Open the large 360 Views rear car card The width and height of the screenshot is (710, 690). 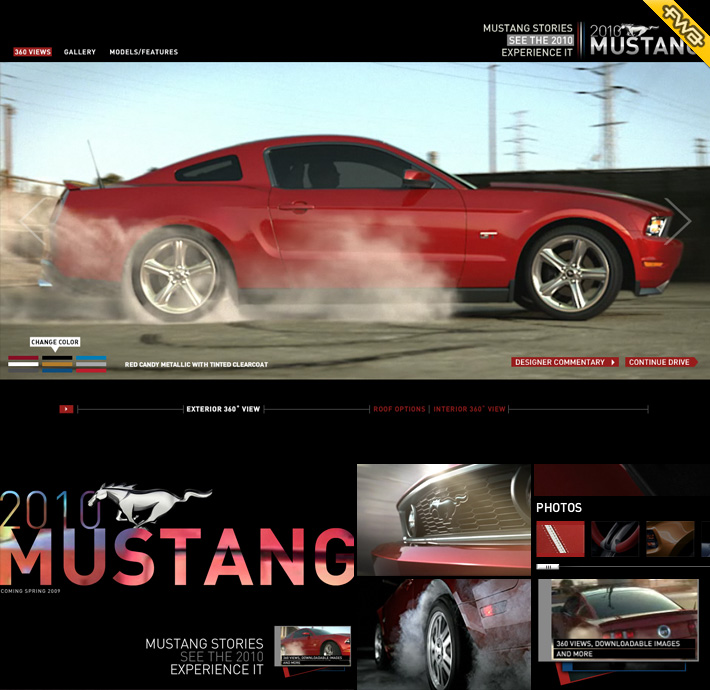point(619,620)
